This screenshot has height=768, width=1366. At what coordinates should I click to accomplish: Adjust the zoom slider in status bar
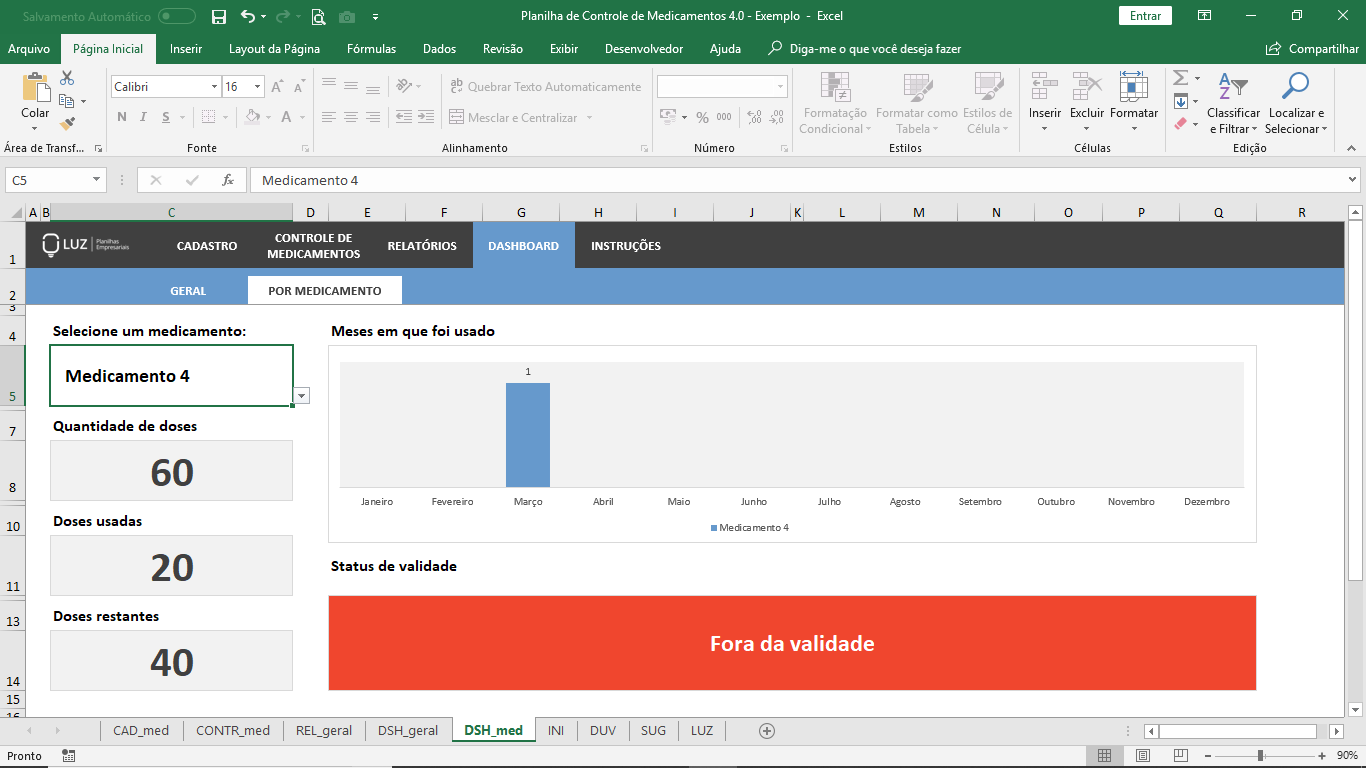point(1260,756)
